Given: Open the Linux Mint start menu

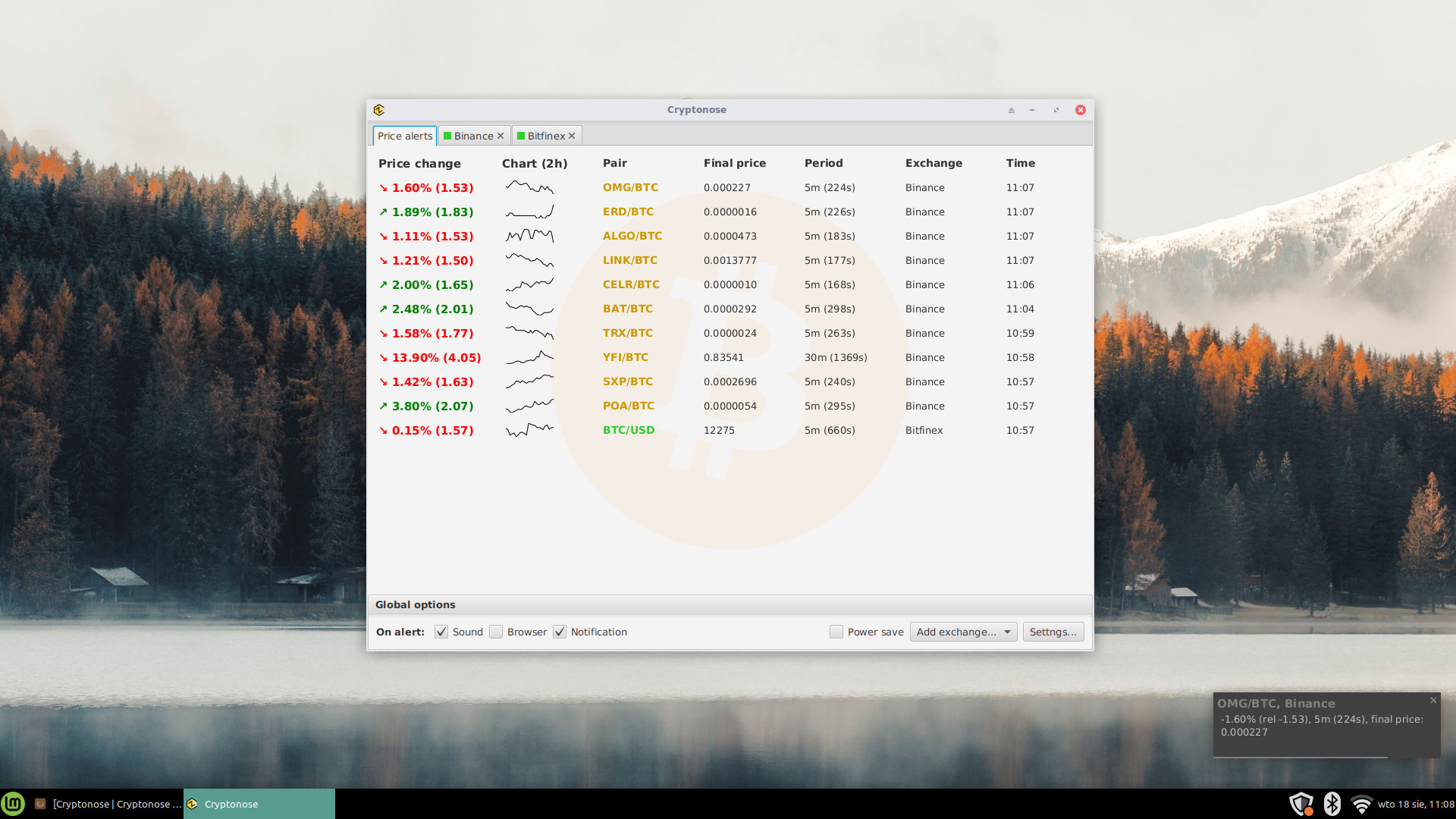Looking at the screenshot, I should click(x=13, y=804).
